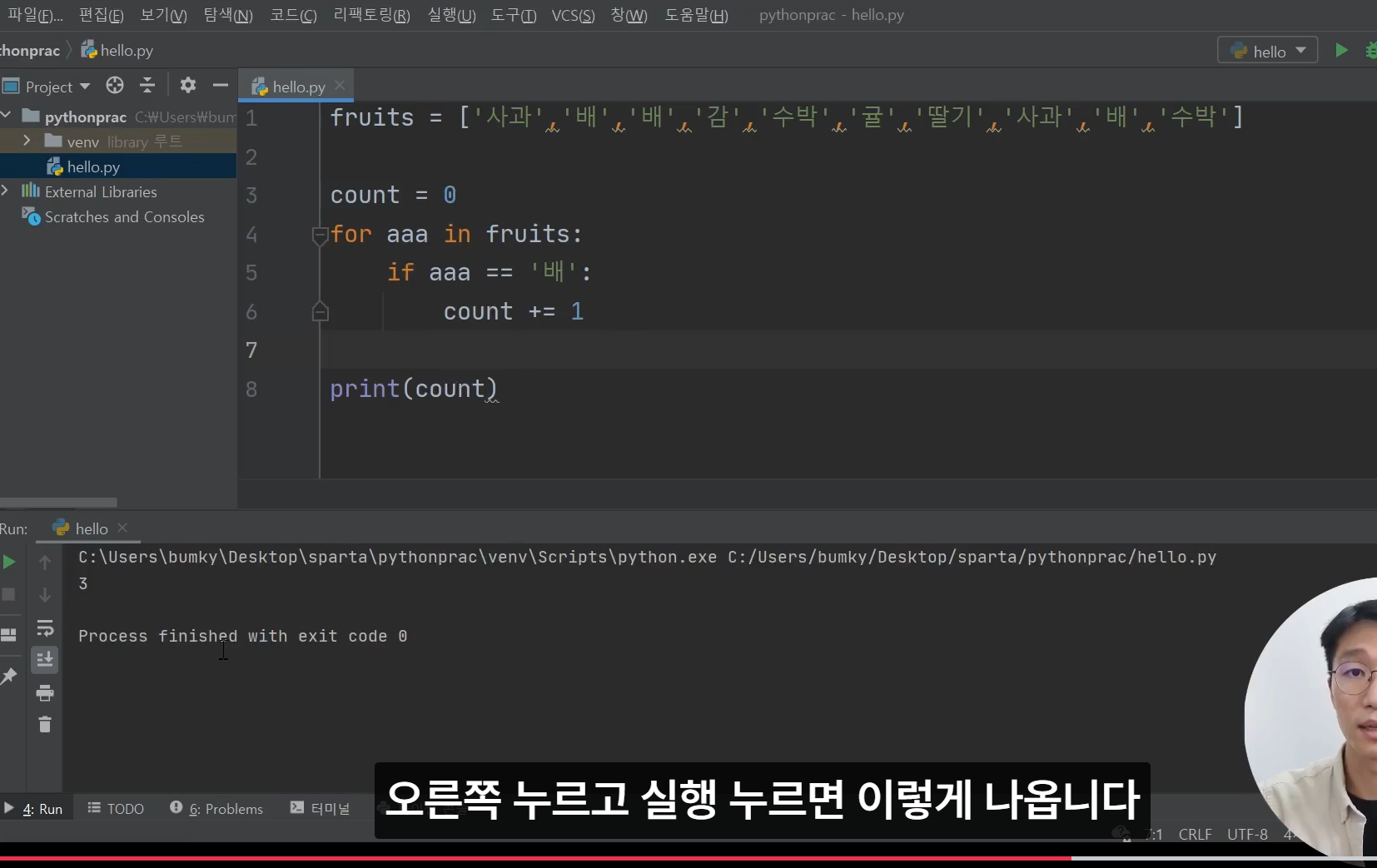The image size is (1377, 868).
Task: Click the restore layout icon in Run panel
Action: tap(8, 635)
